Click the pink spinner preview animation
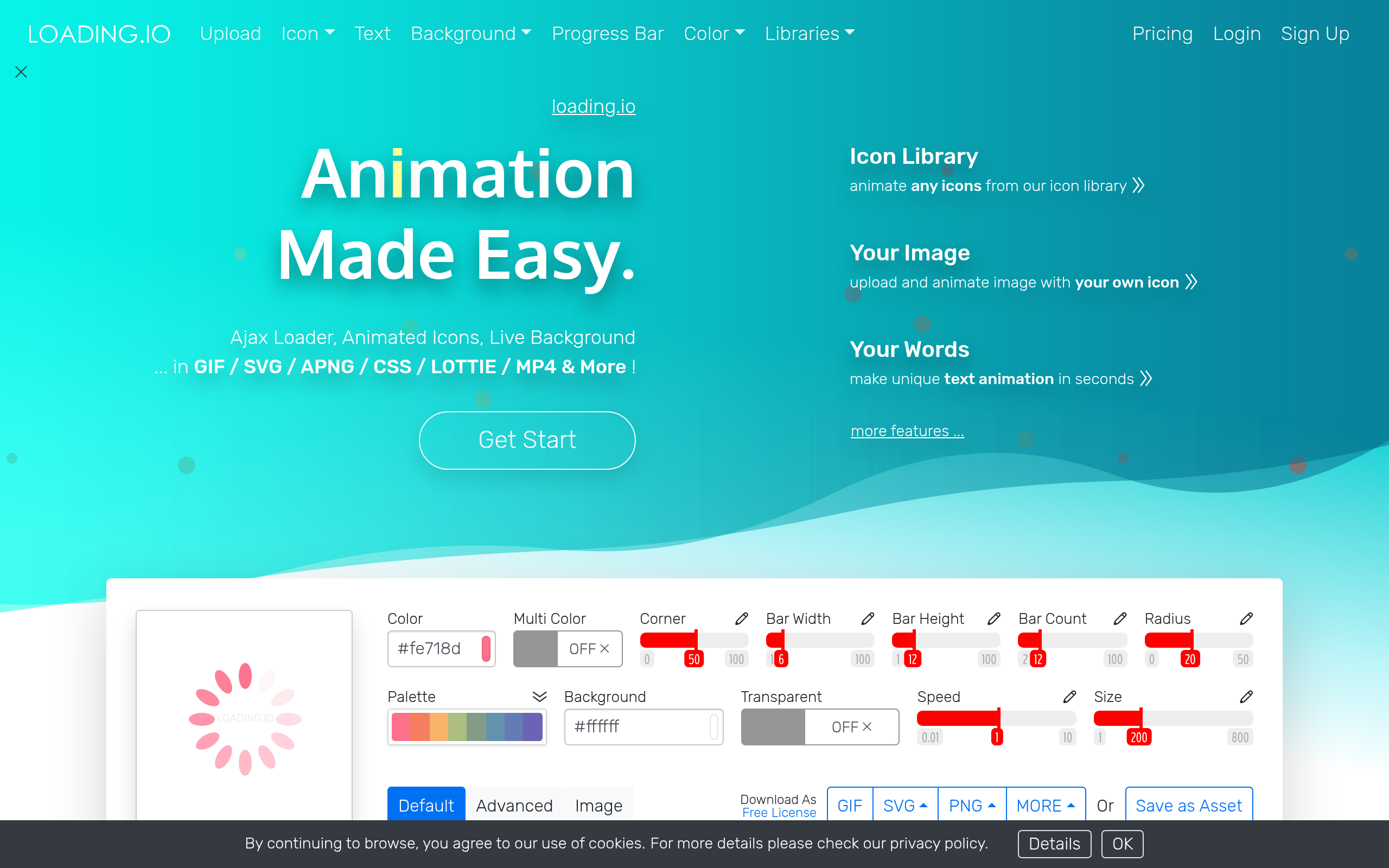Viewport: 1389px width, 868px height. click(245, 719)
